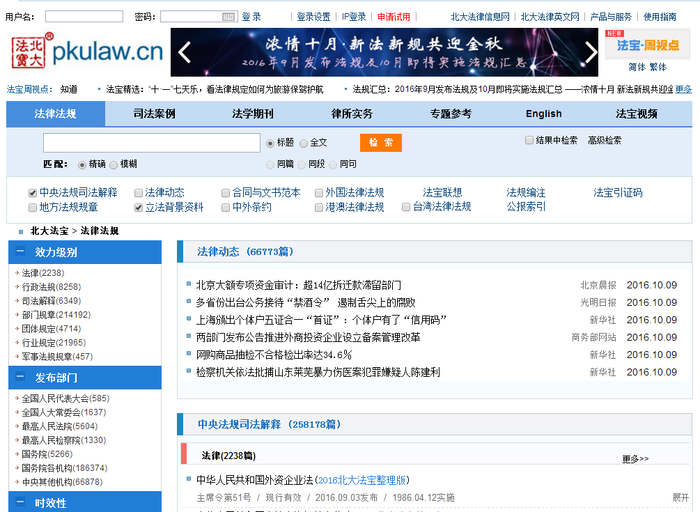Viewport: 700px width, 512px height.
Task: Click the bullet icon beside 北京大额专项资金审计 news
Action: 188,285
